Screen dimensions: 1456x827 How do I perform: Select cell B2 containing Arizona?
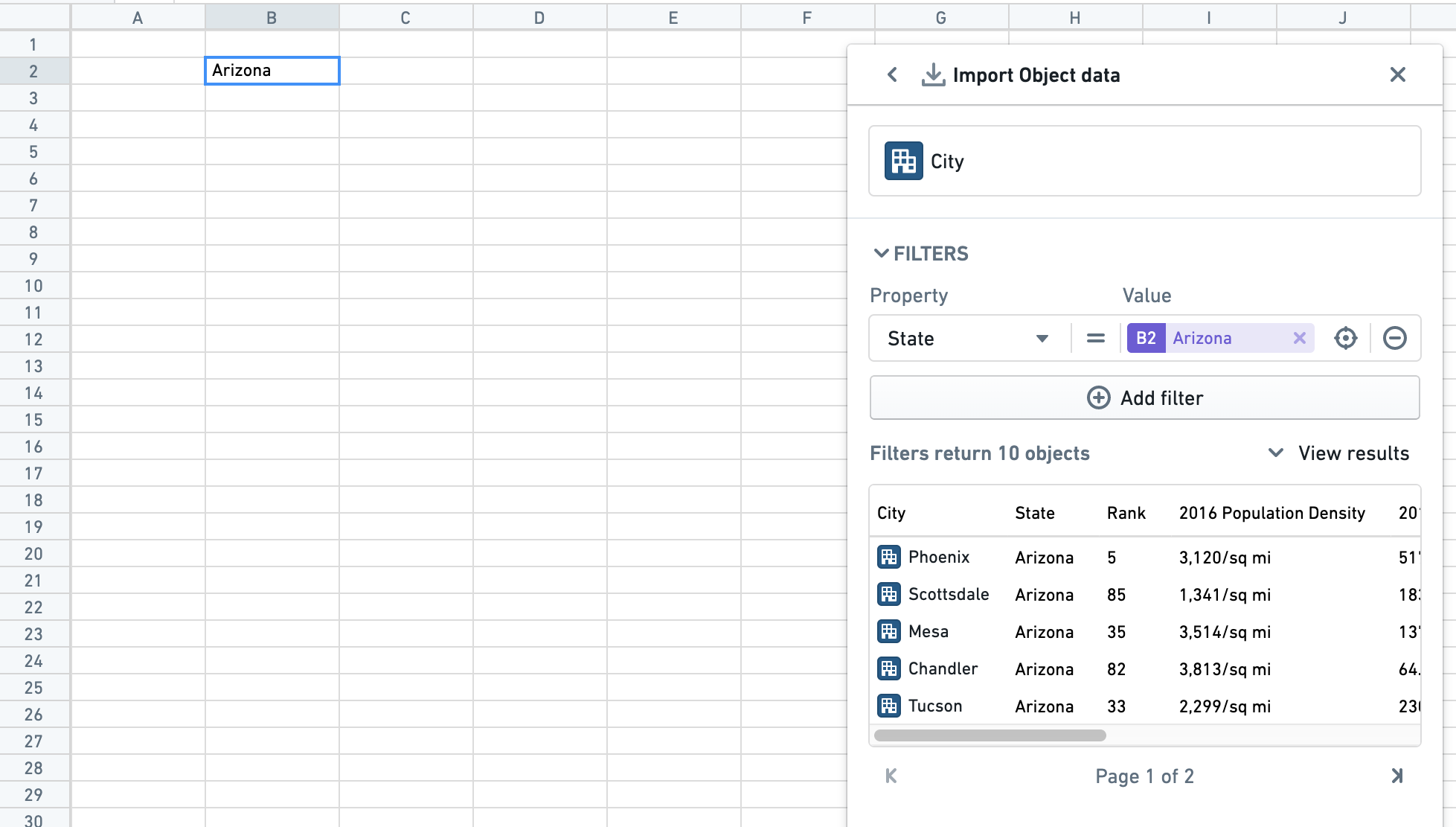click(272, 71)
